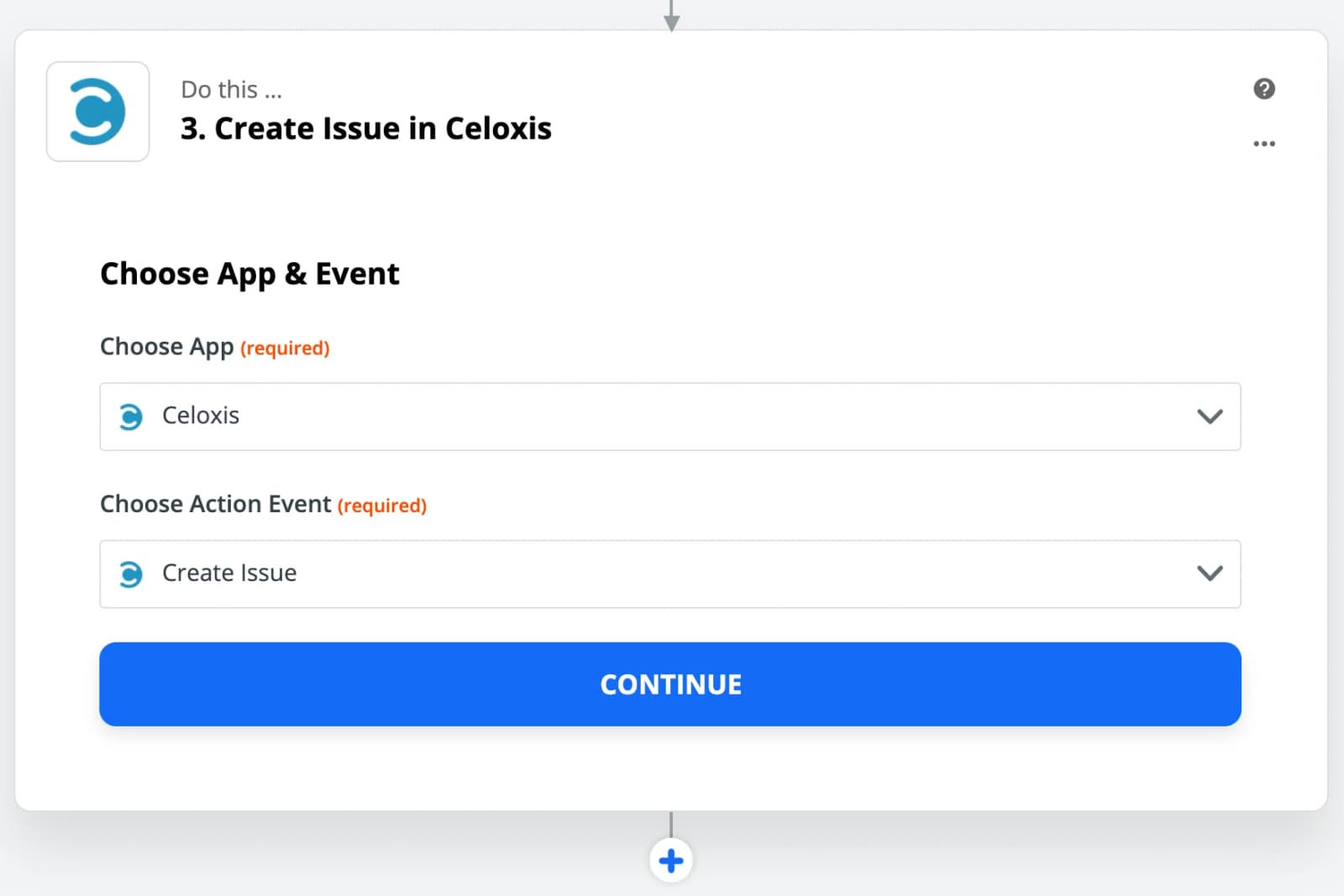Click the small Celoxis icon in Choose App field
The height and width of the screenshot is (896, 1344).
(x=130, y=416)
